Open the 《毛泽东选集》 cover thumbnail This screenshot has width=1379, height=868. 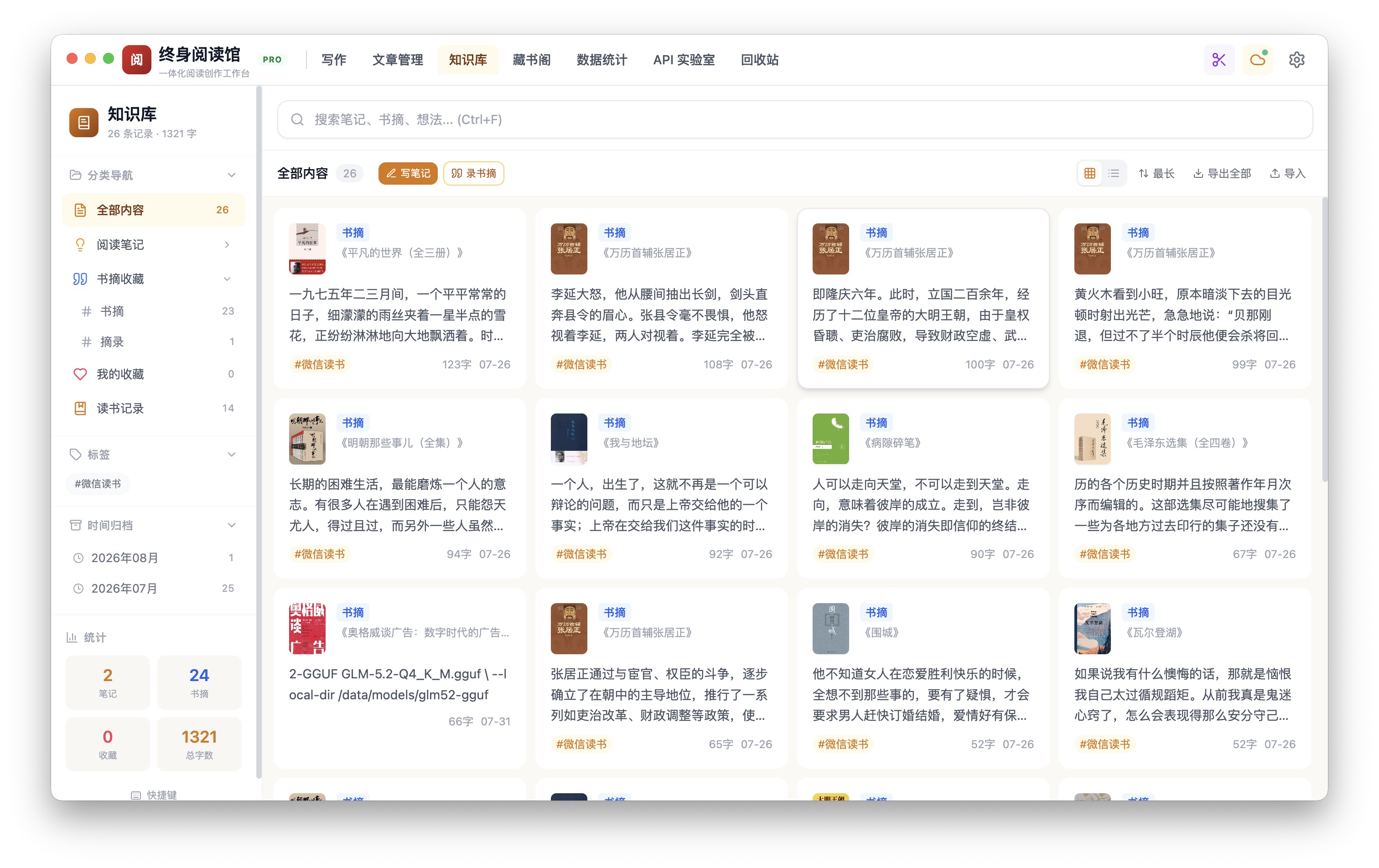pyautogui.click(x=1092, y=439)
